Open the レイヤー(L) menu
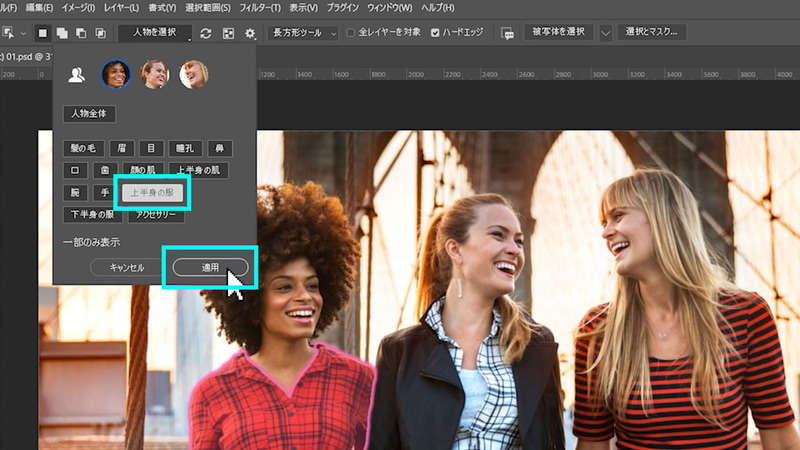The height and width of the screenshot is (450, 800). (x=121, y=8)
